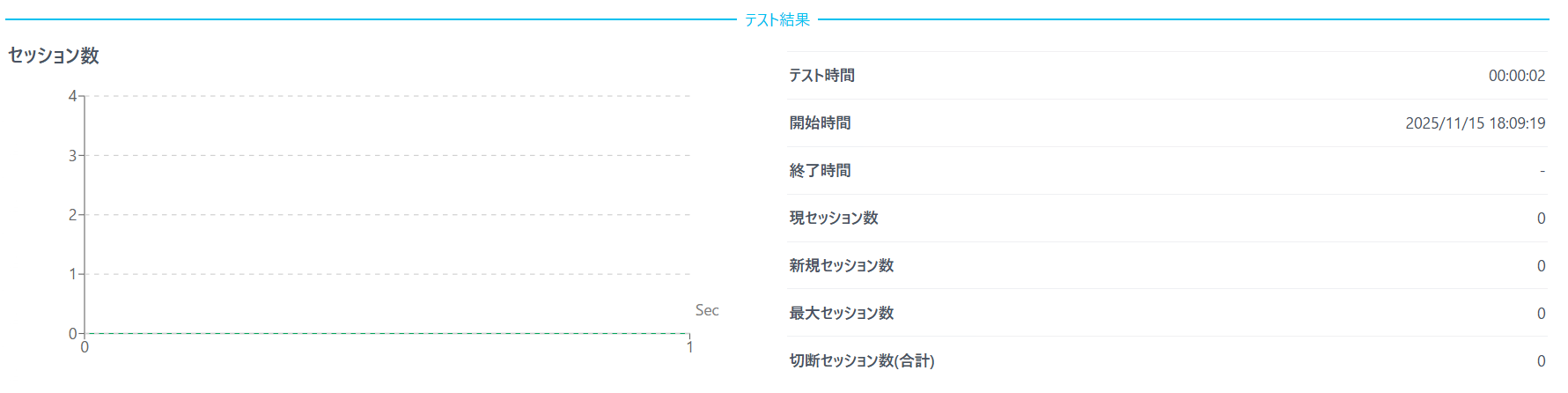Select the 新規セッション数 value of 0
Viewport: 1568px width, 393px height.
(1541, 266)
